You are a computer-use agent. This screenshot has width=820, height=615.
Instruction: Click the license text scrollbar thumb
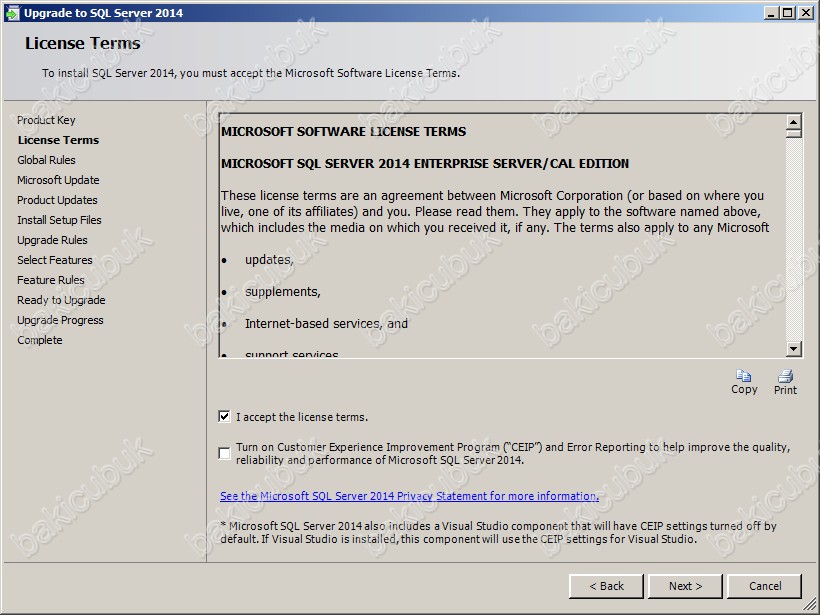tap(794, 133)
